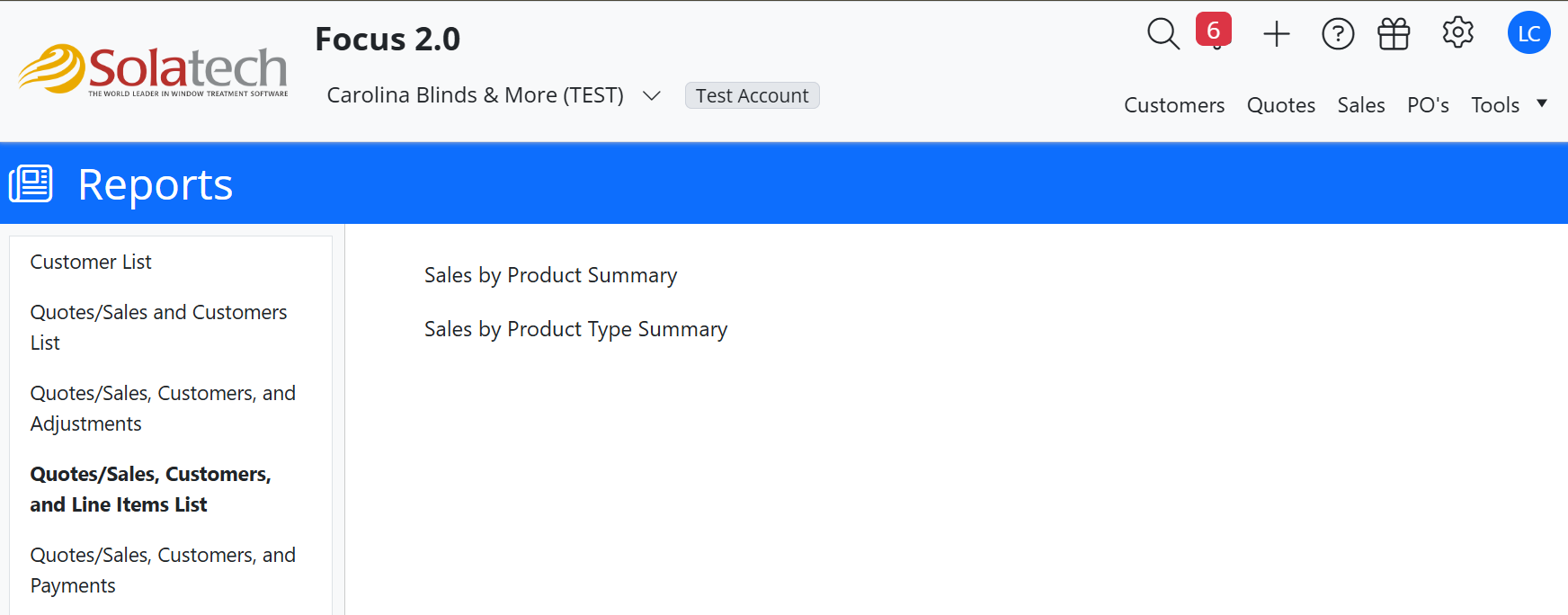Open the LC user profile avatar

pyautogui.click(x=1528, y=33)
